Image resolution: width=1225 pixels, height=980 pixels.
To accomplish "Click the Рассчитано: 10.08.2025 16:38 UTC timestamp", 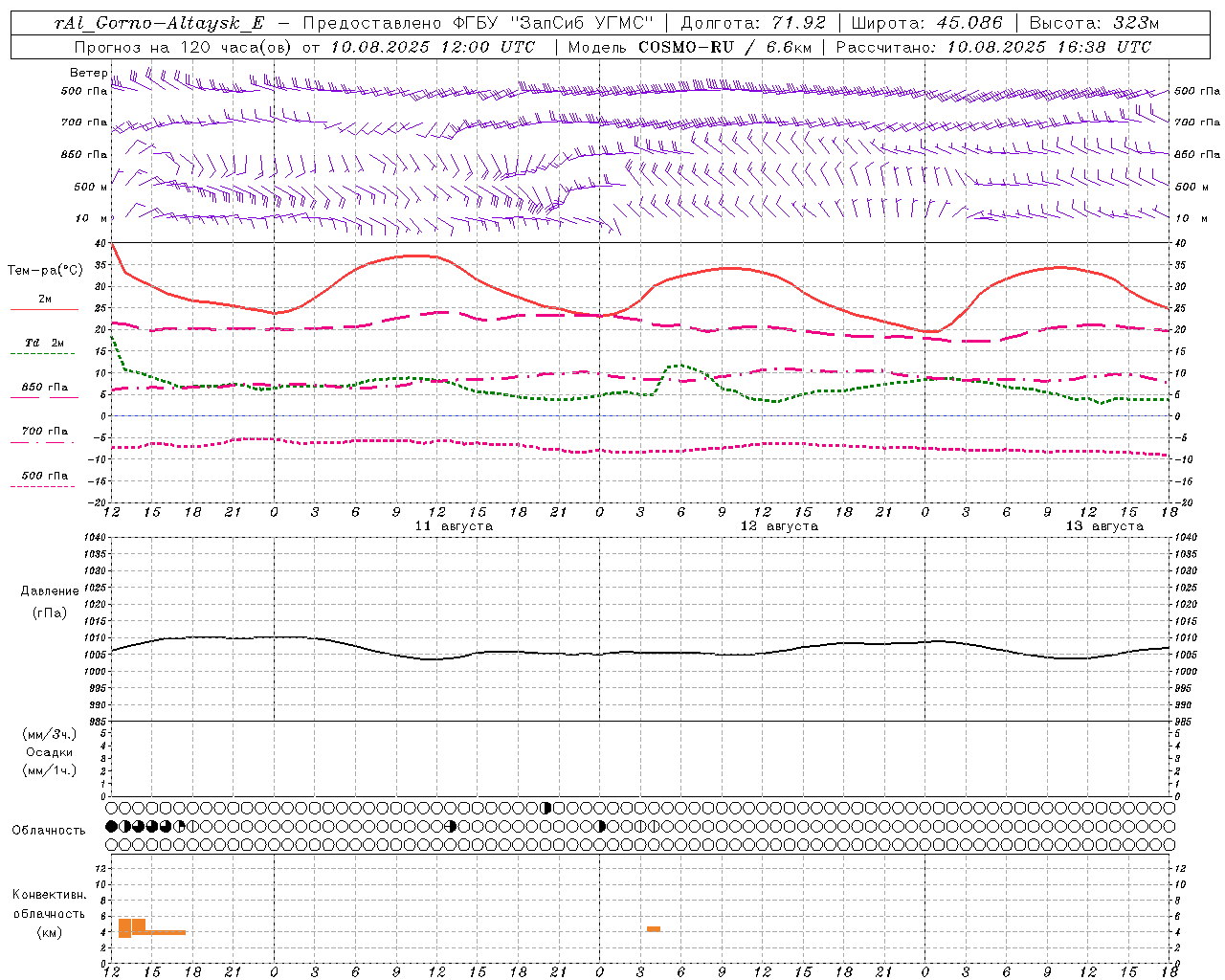I will click(x=993, y=46).
